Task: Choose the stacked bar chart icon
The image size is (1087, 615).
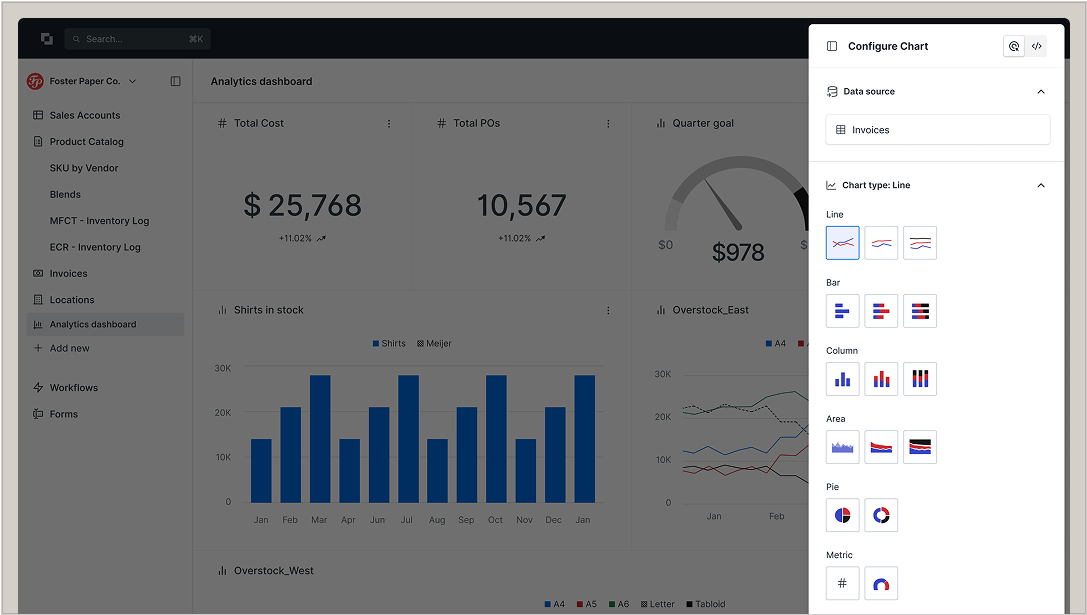Action: coord(881,311)
